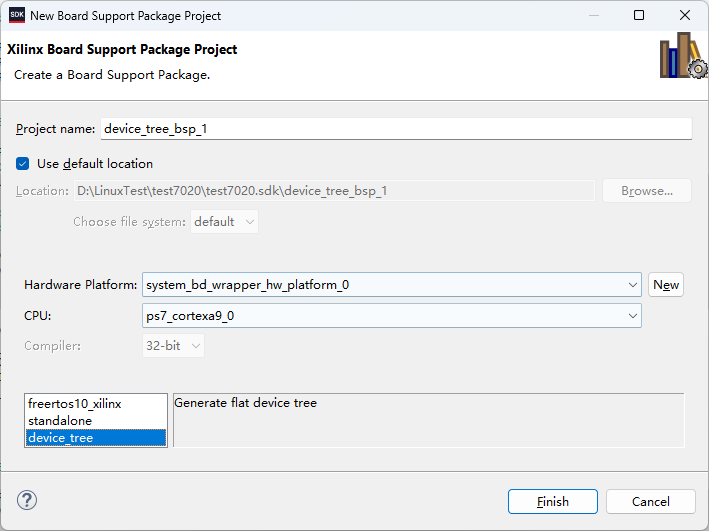The width and height of the screenshot is (709, 531).
Task: Click the Browse button for location
Action: (x=647, y=191)
